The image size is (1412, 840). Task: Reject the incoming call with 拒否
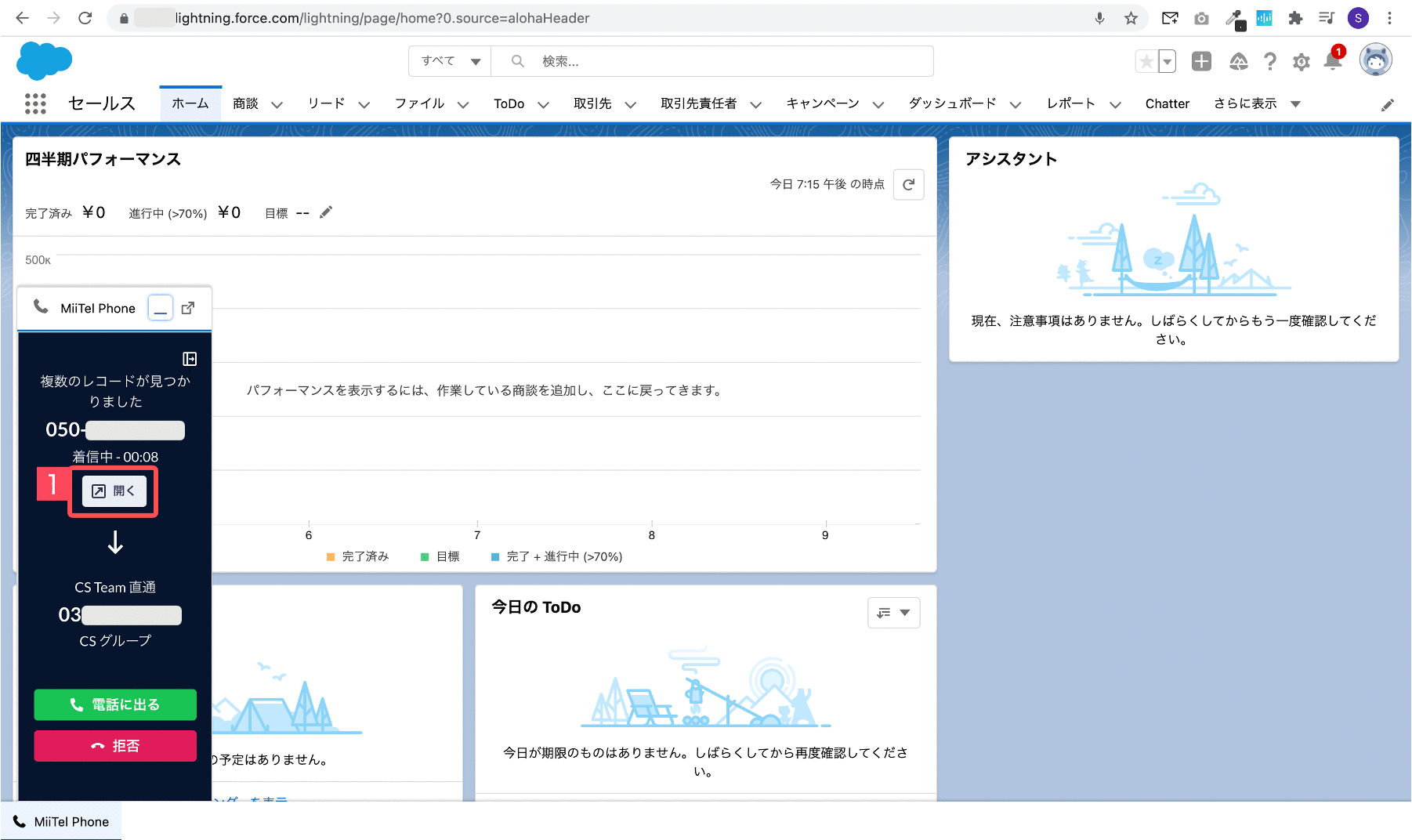click(x=115, y=746)
